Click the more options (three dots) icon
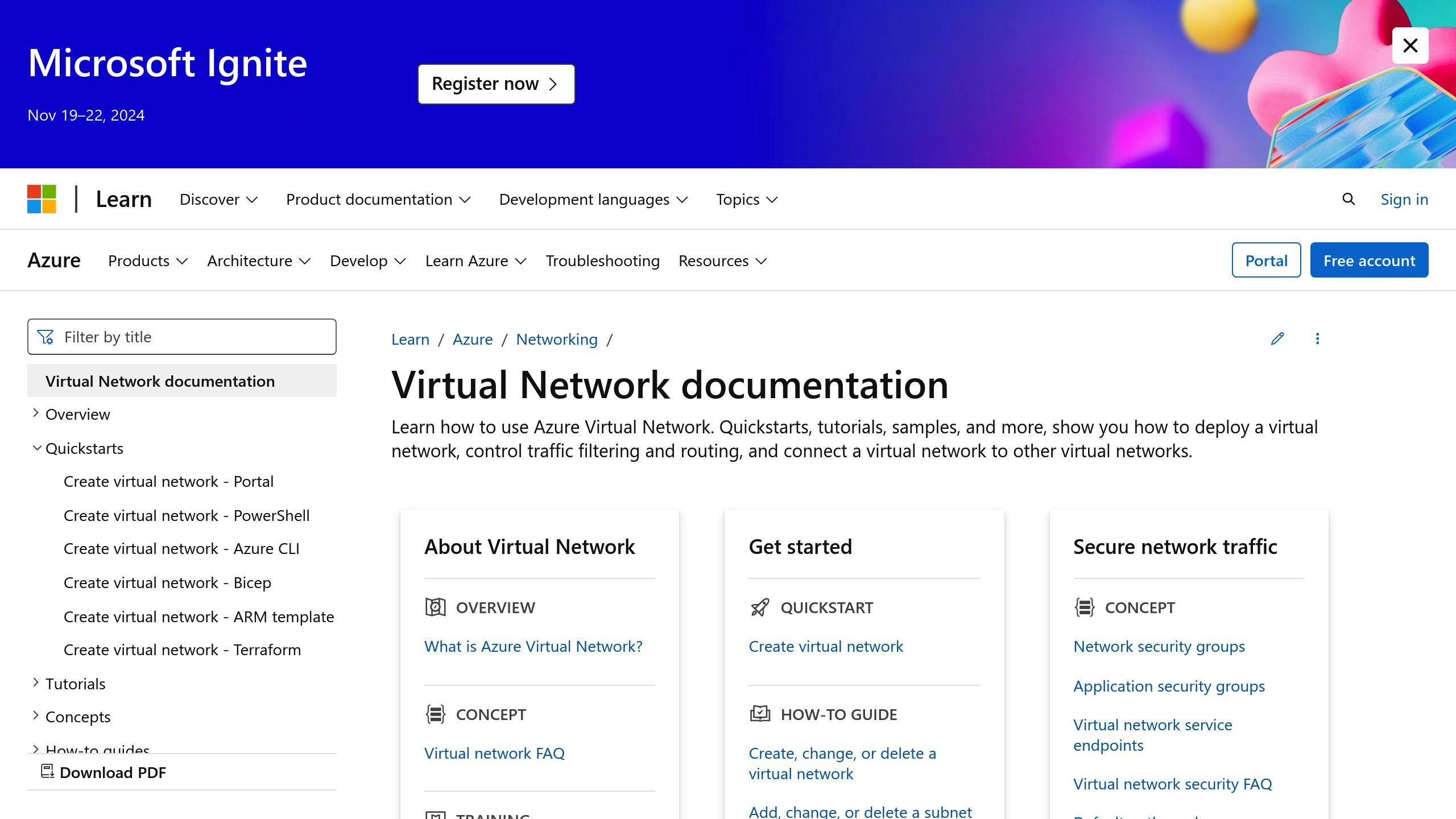Image resolution: width=1456 pixels, height=819 pixels. pos(1319,338)
